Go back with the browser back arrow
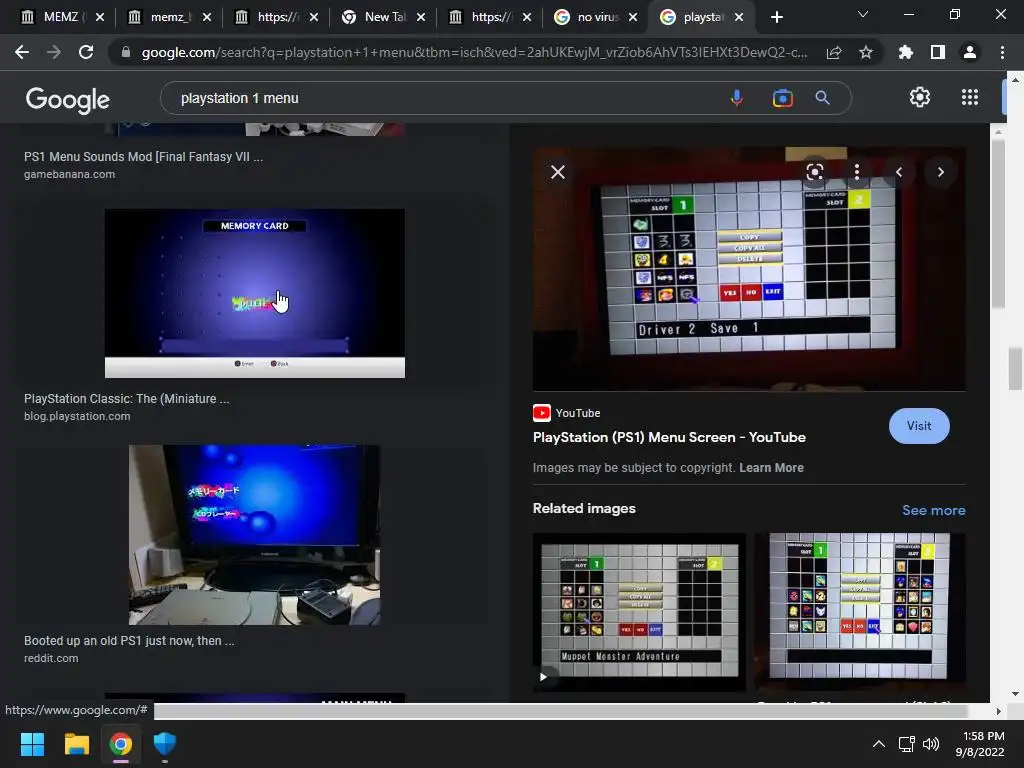This screenshot has width=1024, height=768. click(22, 52)
